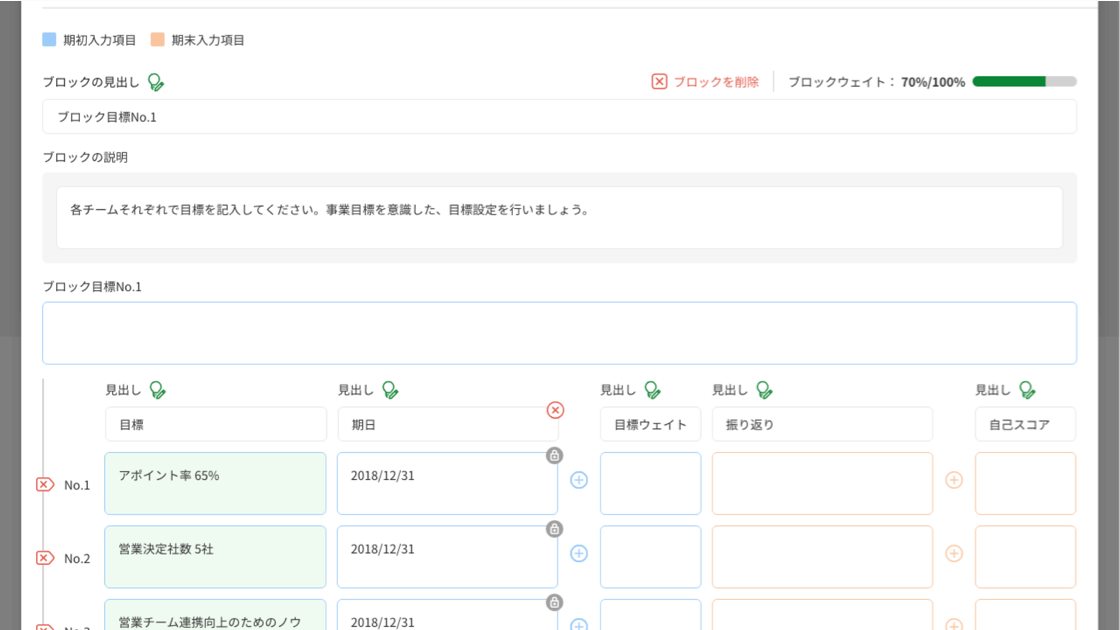
Task: Click edit icon above the 目標 column heading
Action: pyautogui.click(x=158, y=390)
